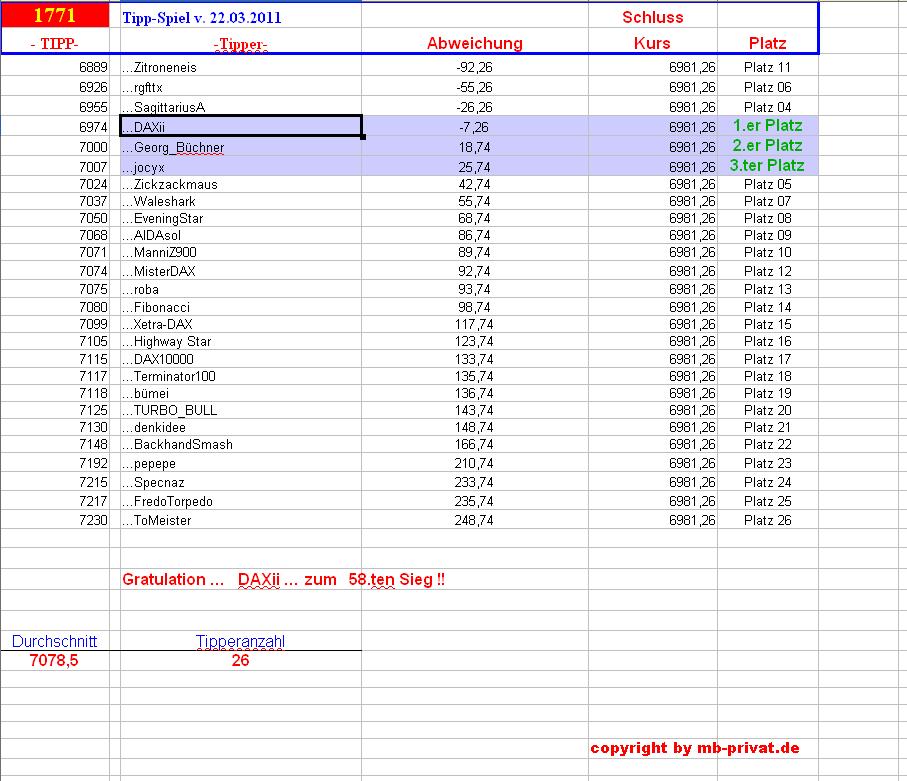Click the Platz 04 cell
This screenshot has width=907, height=781.
click(x=768, y=107)
